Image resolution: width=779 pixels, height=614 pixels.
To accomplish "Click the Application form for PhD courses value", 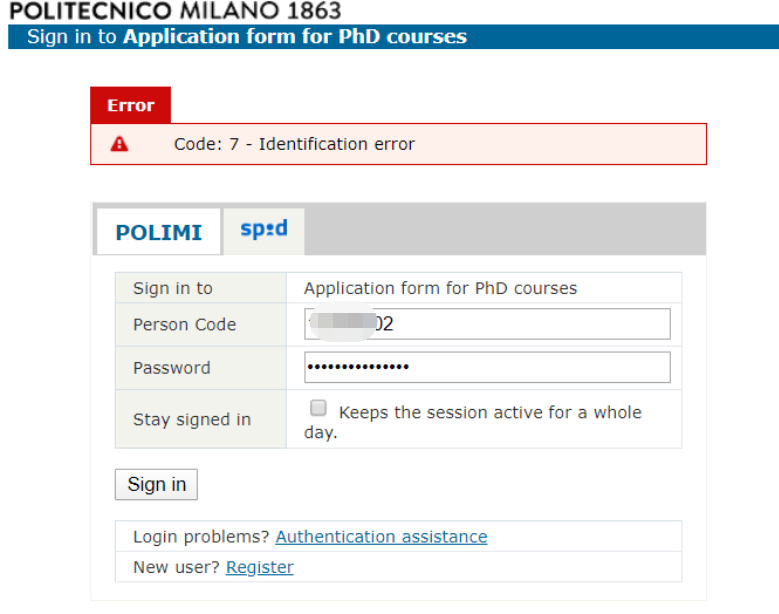I will click(440, 288).
